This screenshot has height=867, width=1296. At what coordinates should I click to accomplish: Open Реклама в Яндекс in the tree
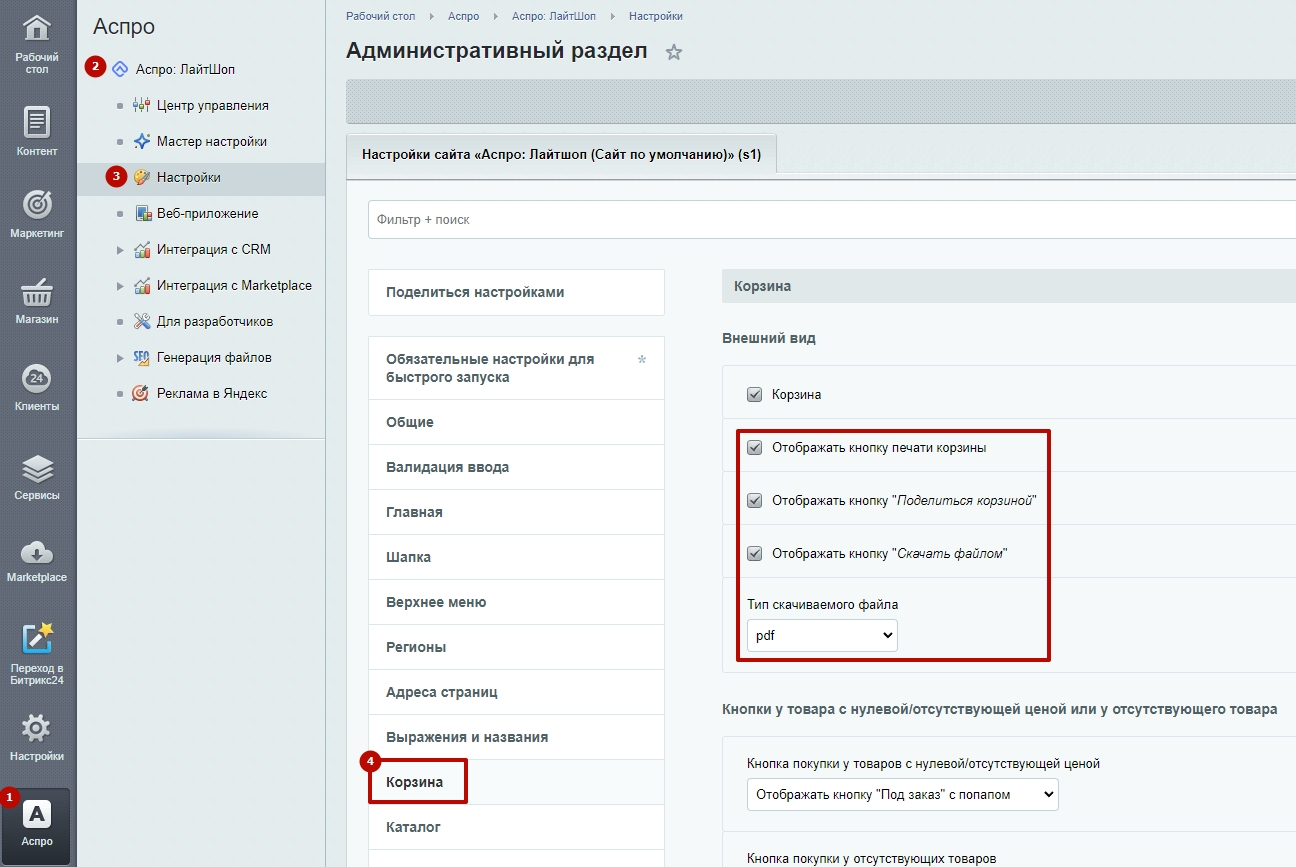coord(212,393)
